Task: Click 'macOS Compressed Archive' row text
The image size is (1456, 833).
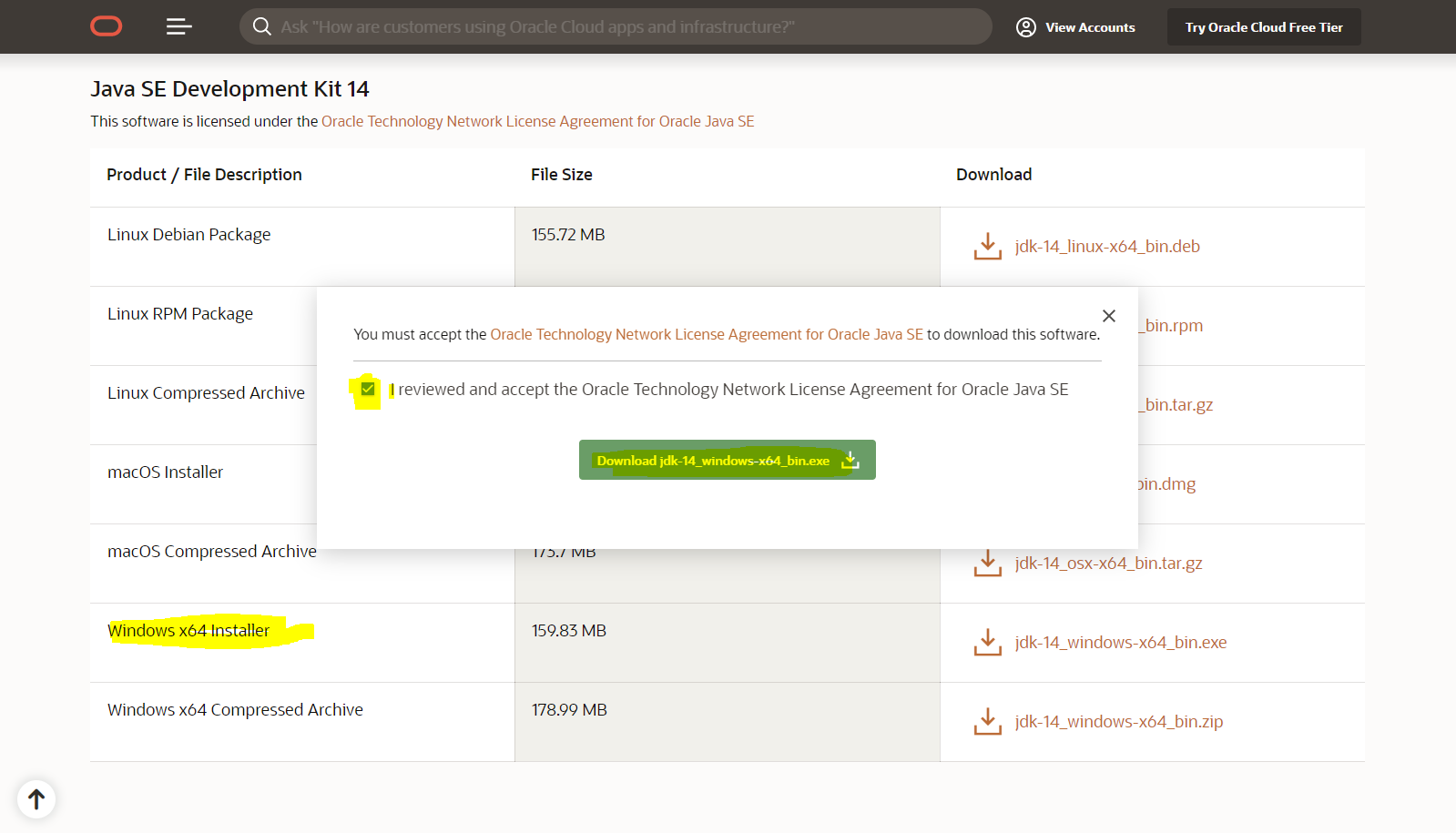Action: pyautogui.click(x=211, y=551)
